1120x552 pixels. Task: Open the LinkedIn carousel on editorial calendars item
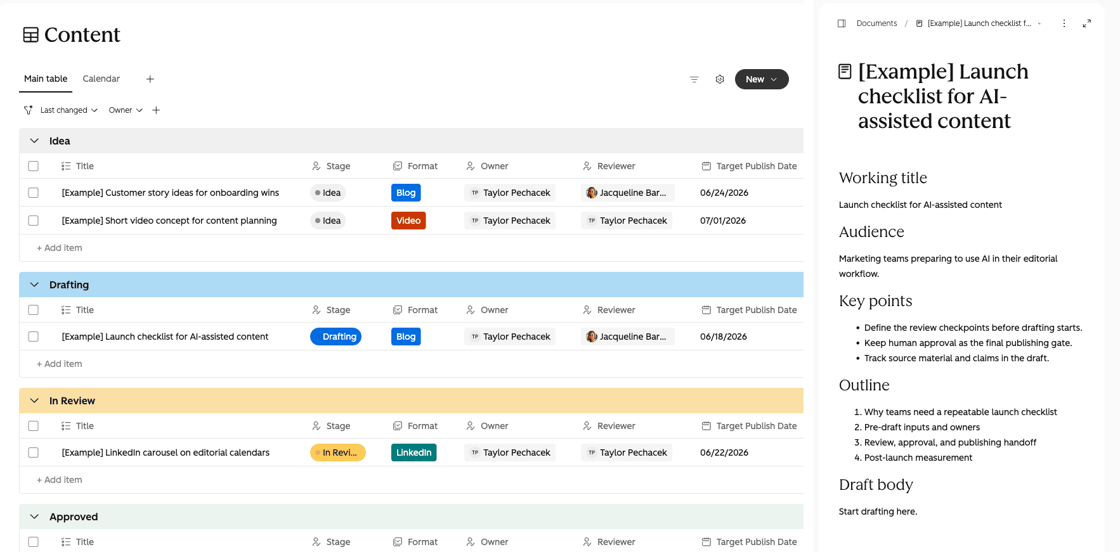(x=166, y=452)
